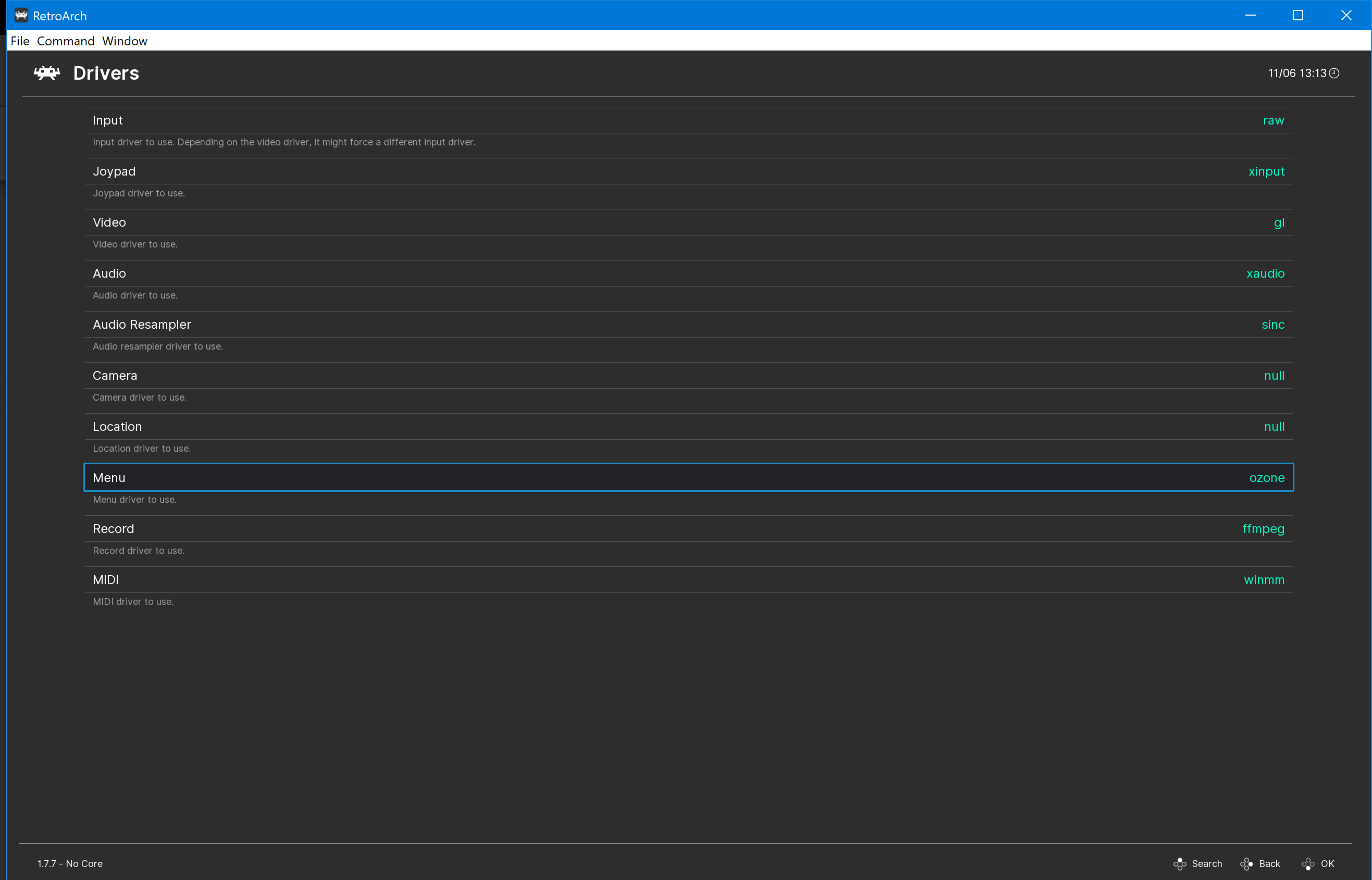Click the RetroArch title bar app icon
Image resolution: width=1372 pixels, height=880 pixels.
pyautogui.click(x=21, y=16)
